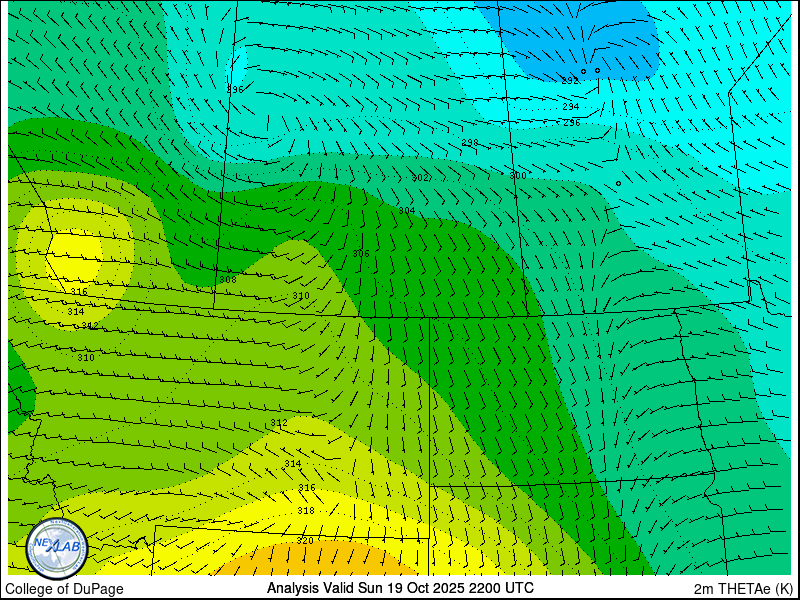This screenshot has width=800, height=600.
Task: Select the "Analysis Valid Sun 19 Oct 2025 2200 UTC" caption
Action: pyautogui.click(x=400, y=587)
